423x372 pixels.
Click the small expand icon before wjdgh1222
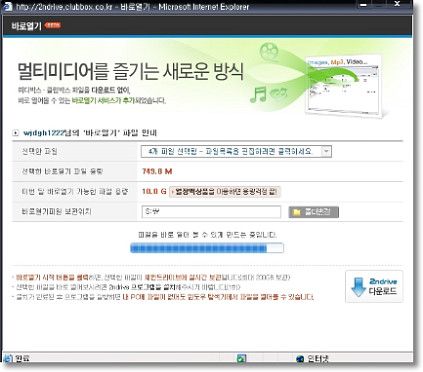point(15,133)
